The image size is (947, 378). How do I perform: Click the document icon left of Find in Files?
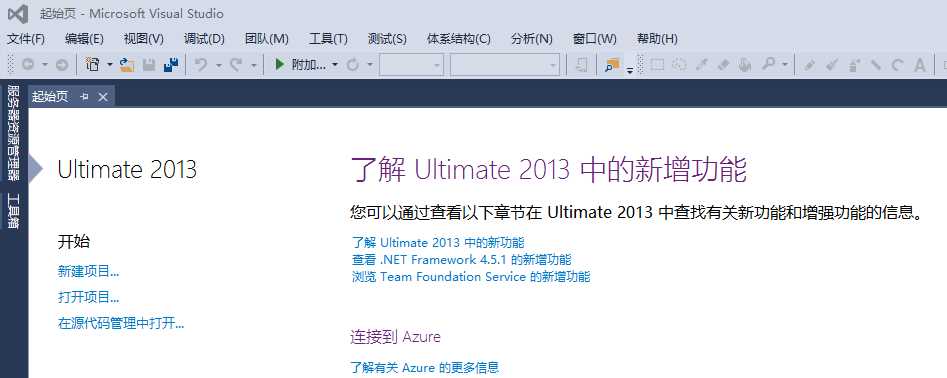click(582, 65)
